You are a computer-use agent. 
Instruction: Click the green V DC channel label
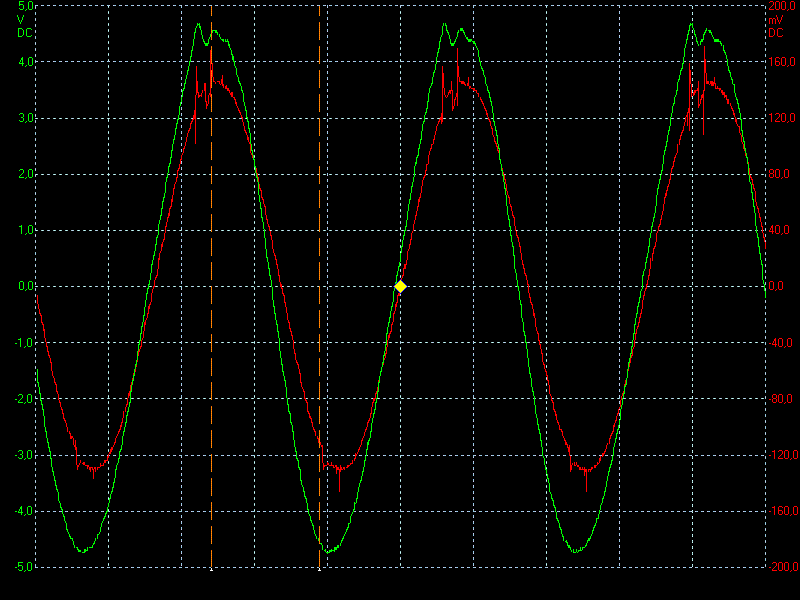(24, 26)
